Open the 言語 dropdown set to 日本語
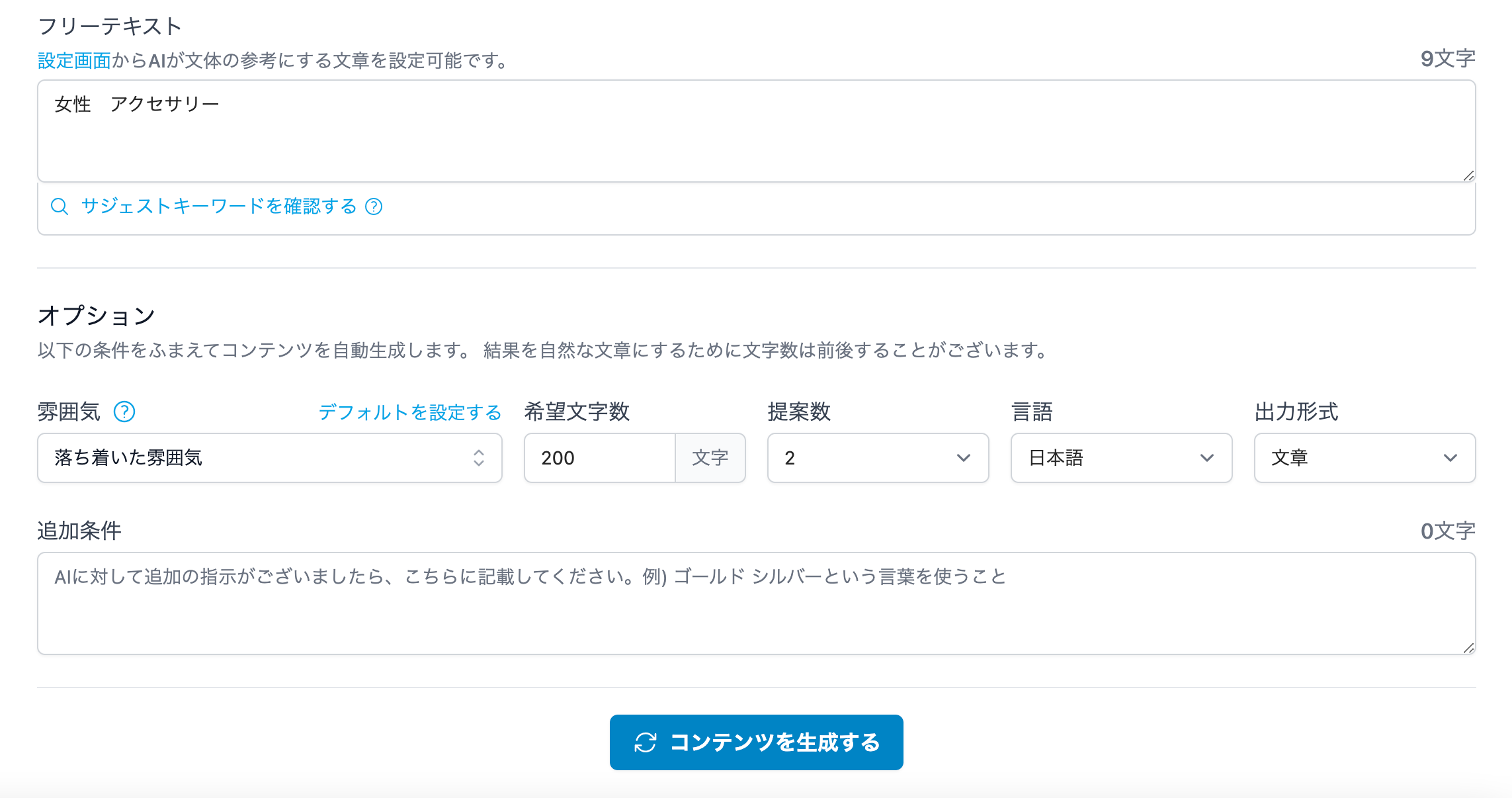Screen dimensions: 1512x798 [1120, 458]
